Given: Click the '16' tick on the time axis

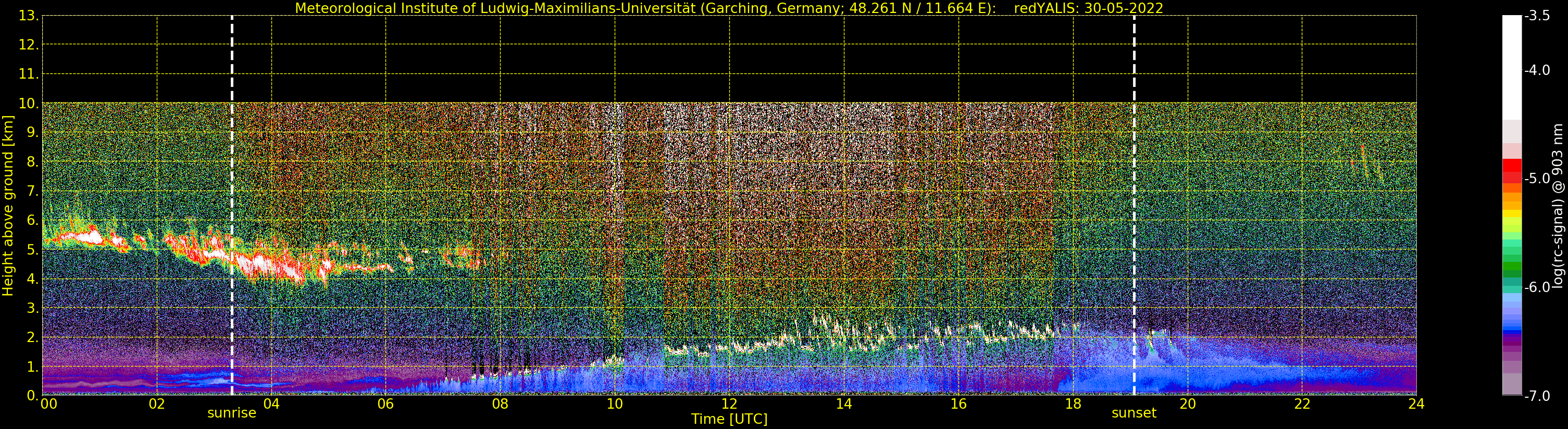Looking at the screenshot, I should pos(959,404).
